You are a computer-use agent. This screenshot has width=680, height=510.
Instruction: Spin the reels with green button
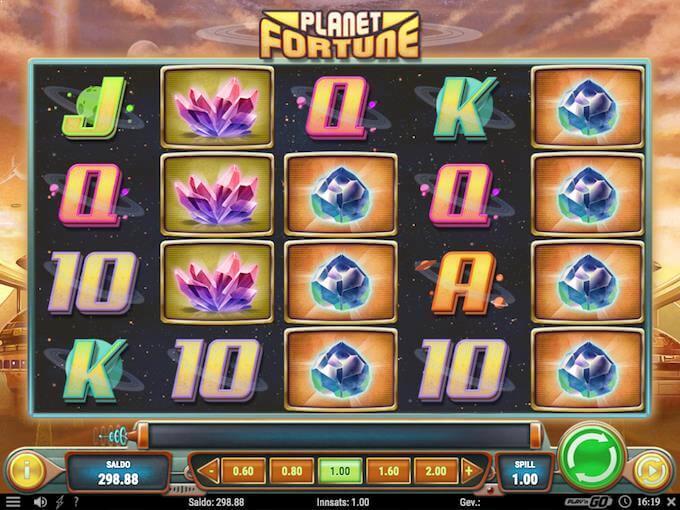(x=592, y=459)
